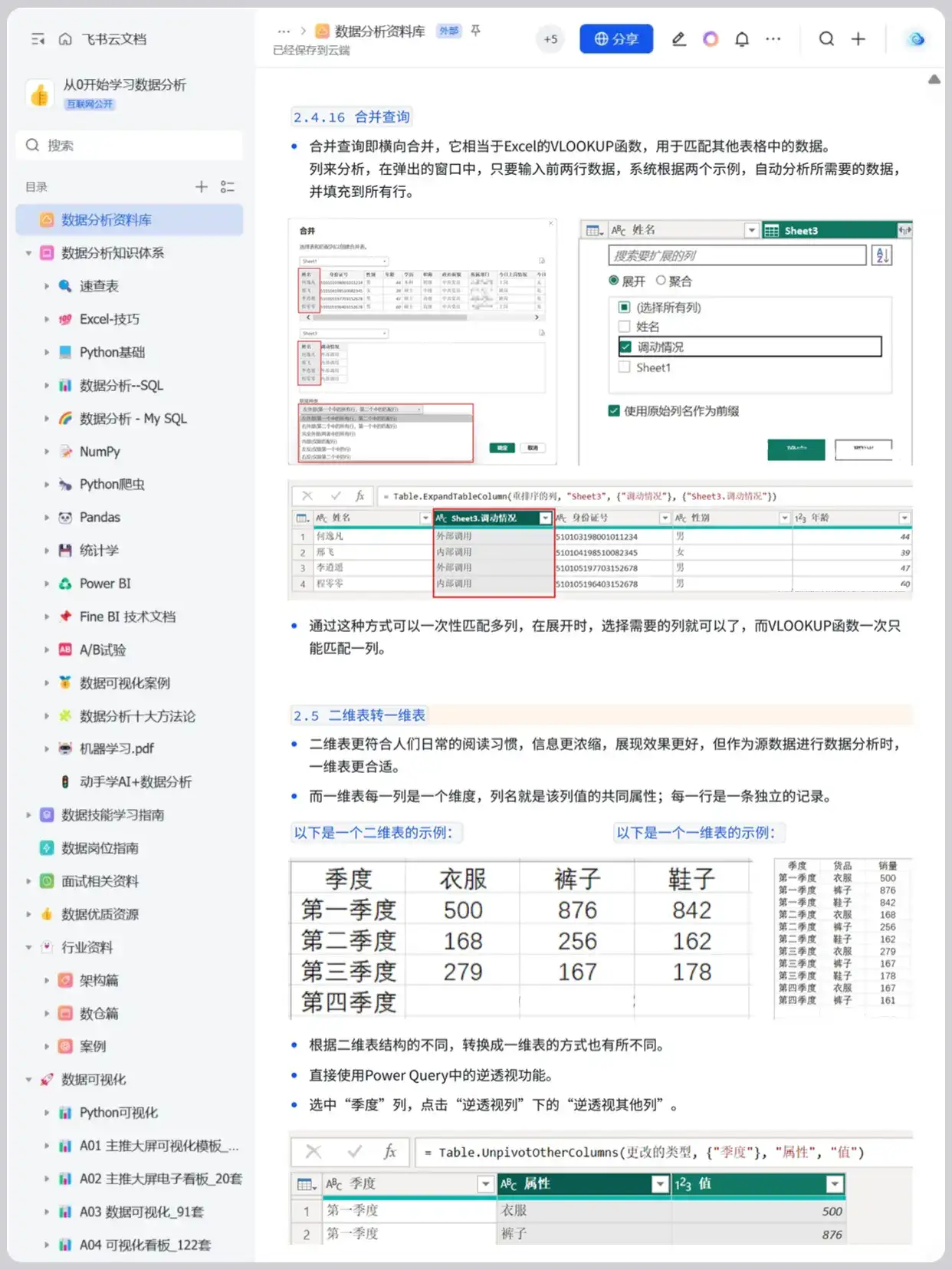Open the more options ellipsis in header
The width and height of the screenshot is (952, 1270).
click(773, 39)
